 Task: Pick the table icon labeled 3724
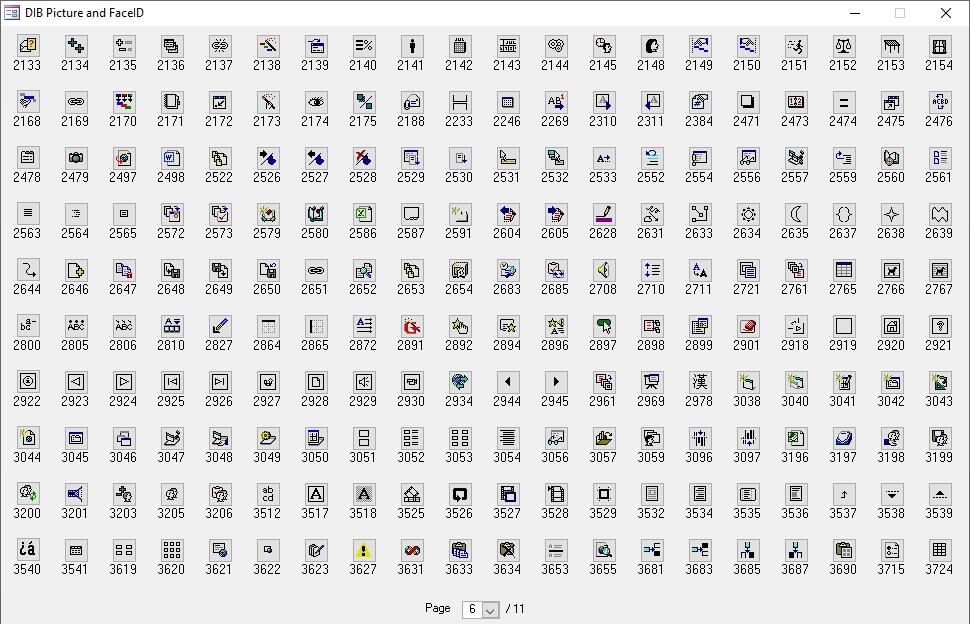[x=939, y=550]
